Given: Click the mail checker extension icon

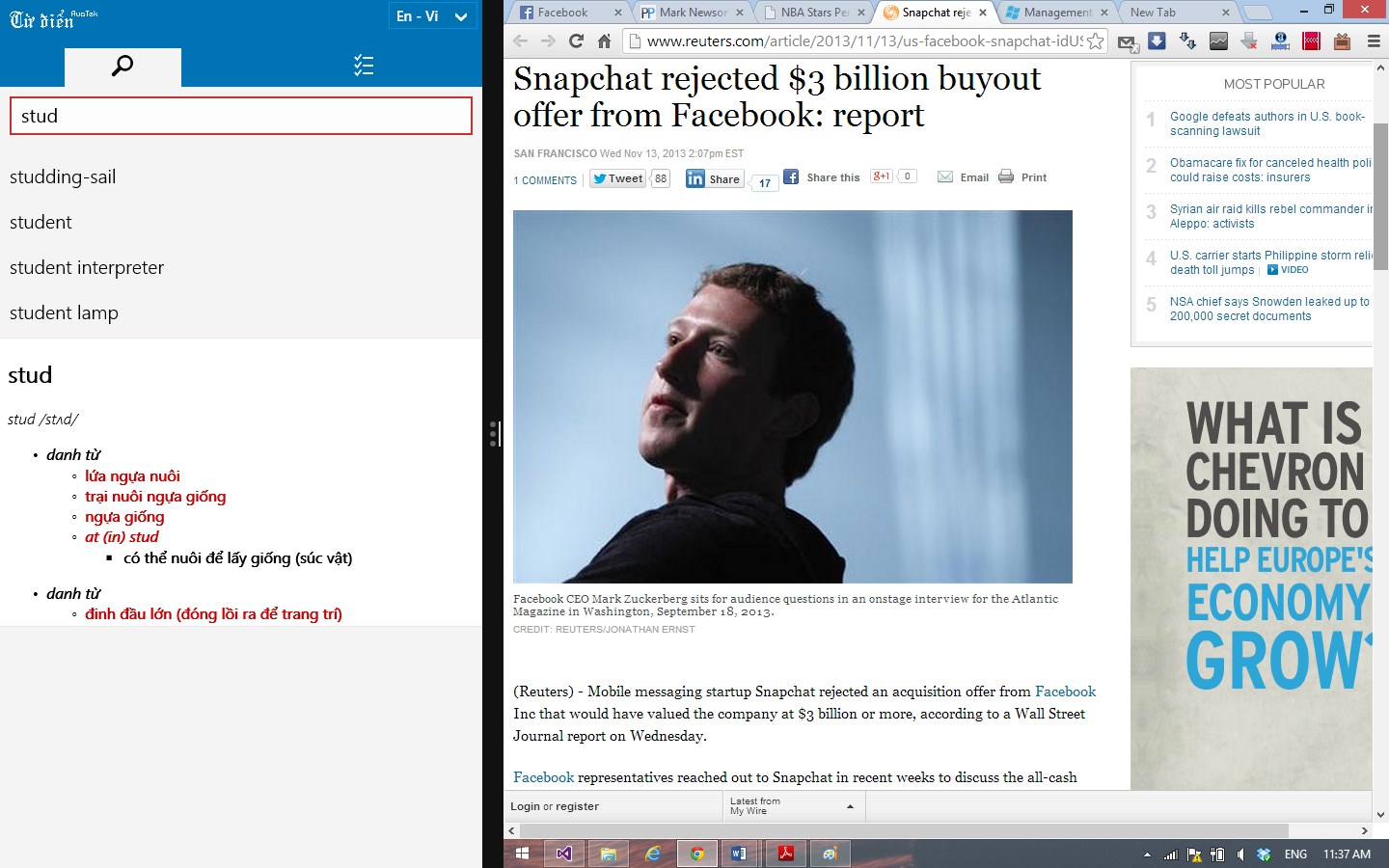Looking at the screenshot, I should click(1127, 41).
